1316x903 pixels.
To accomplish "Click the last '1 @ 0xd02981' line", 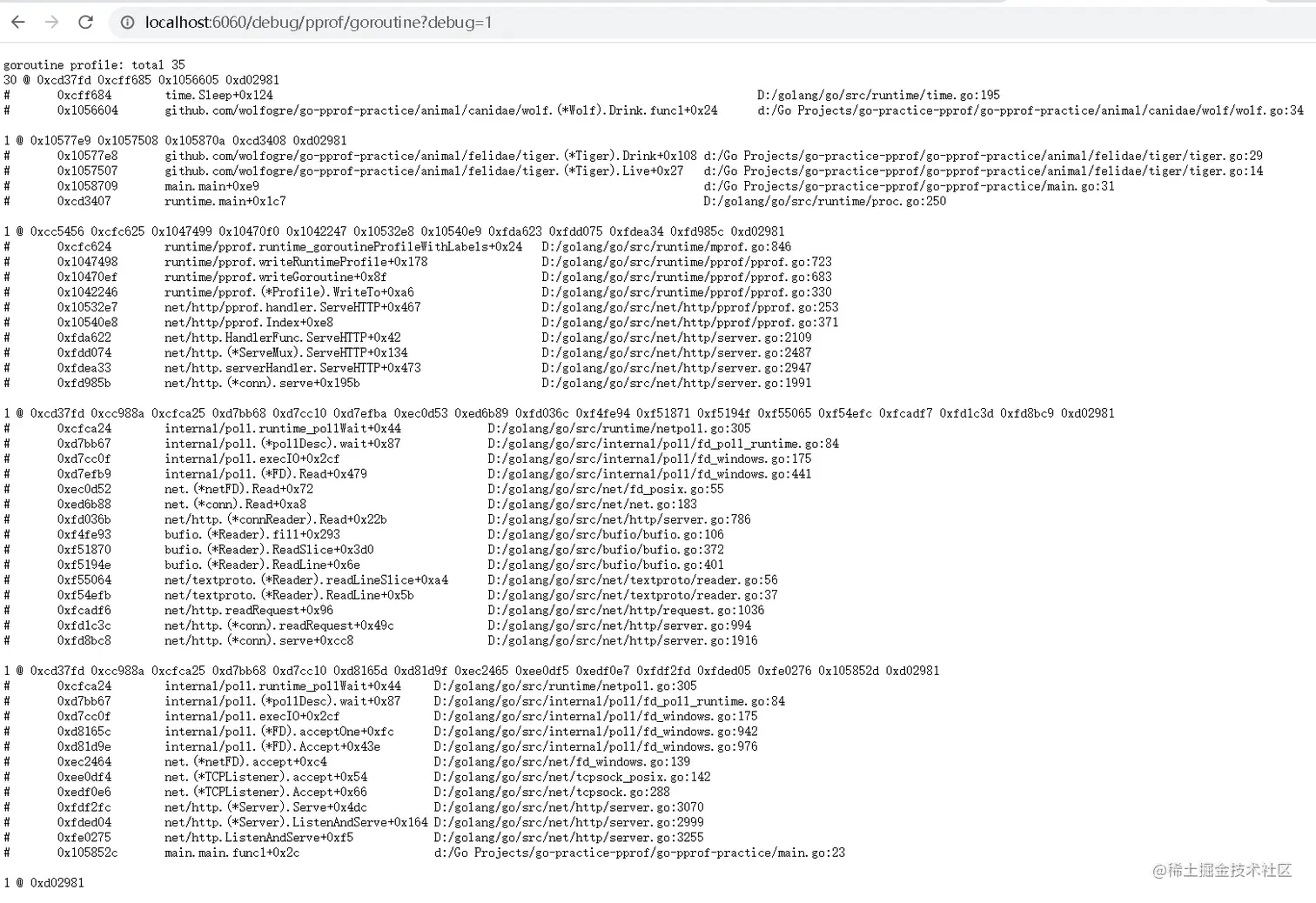I will pyautogui.click(x=44, y=883).
